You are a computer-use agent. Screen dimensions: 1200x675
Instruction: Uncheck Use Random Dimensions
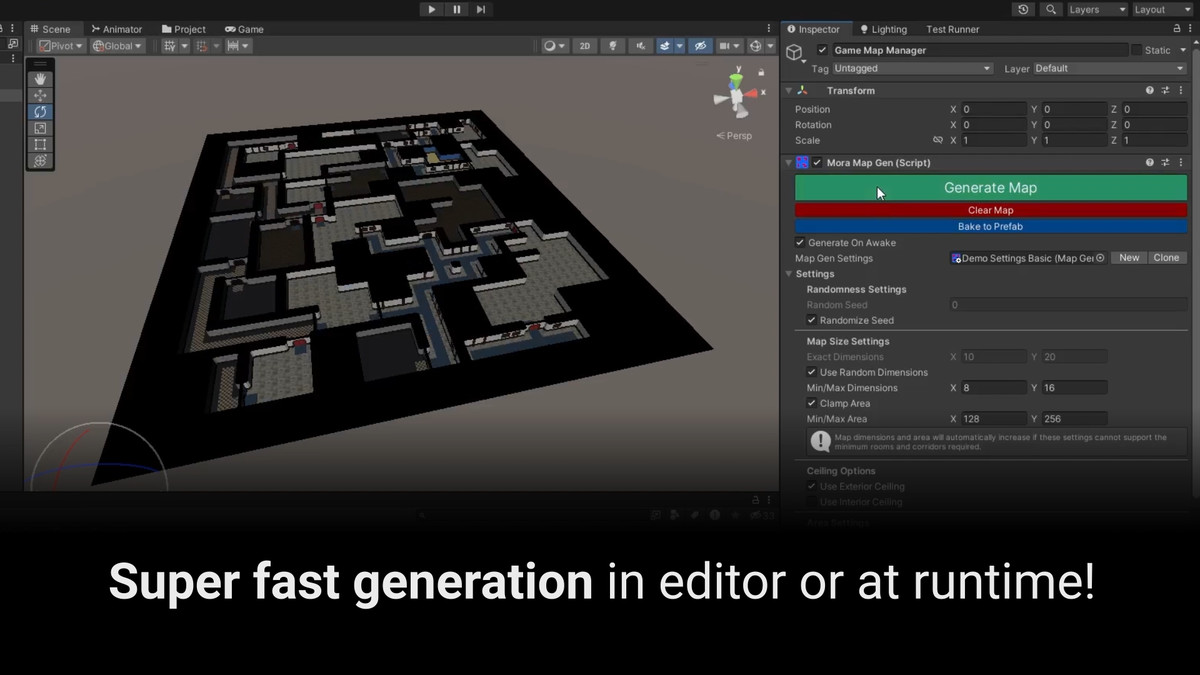click(812, 372)
